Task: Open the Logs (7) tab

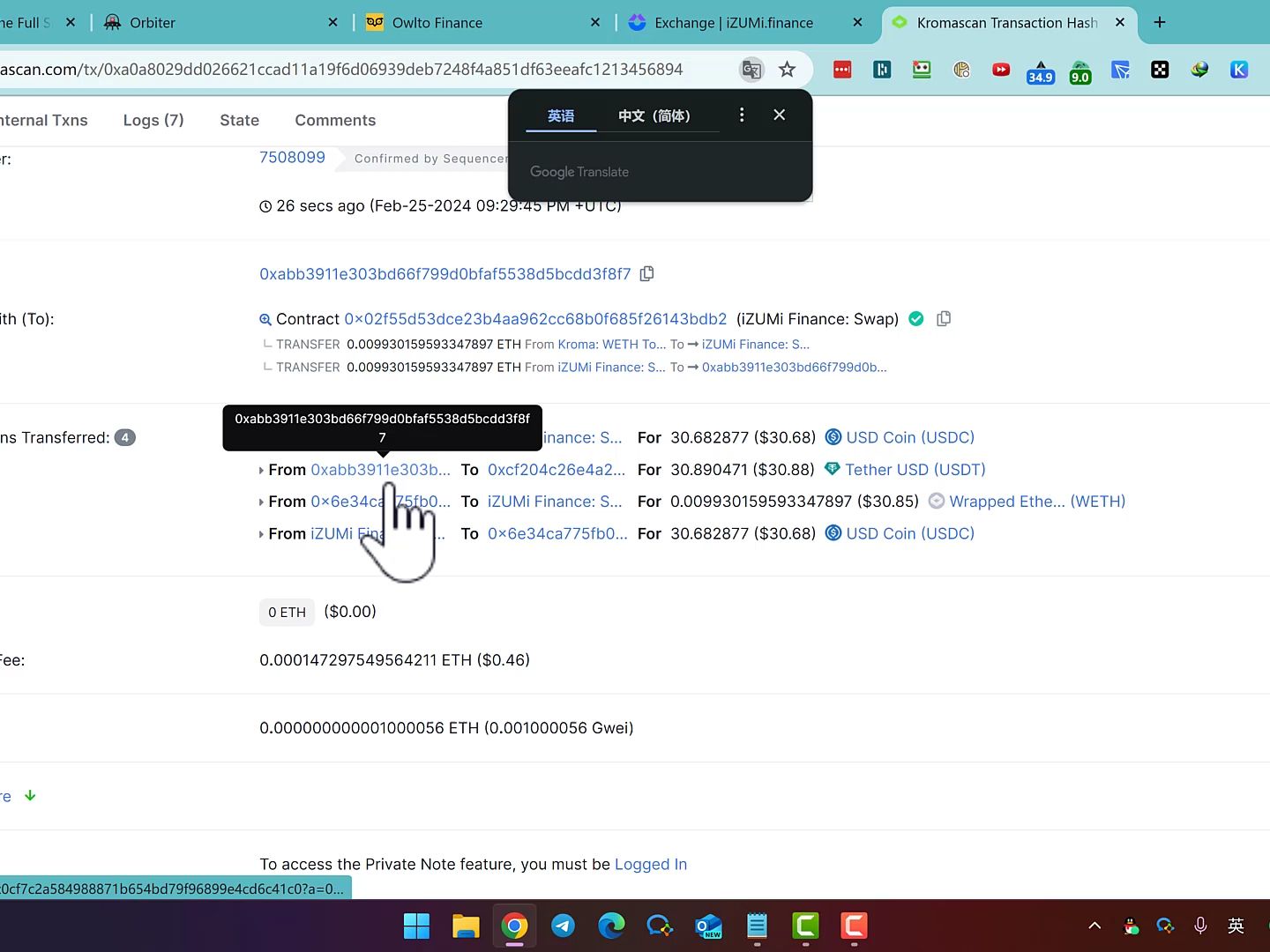Action: tap(153, 120)
